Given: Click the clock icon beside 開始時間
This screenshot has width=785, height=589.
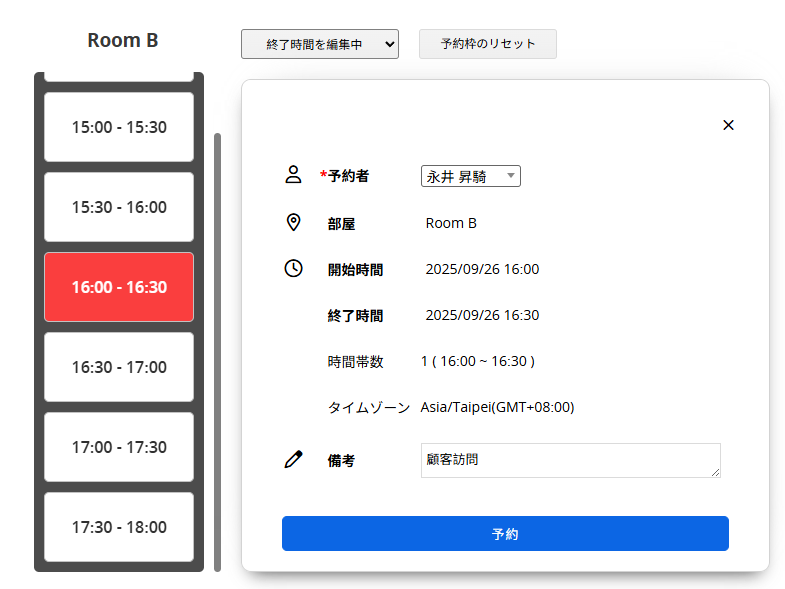Looking at the screenshot, I should 293,268.
